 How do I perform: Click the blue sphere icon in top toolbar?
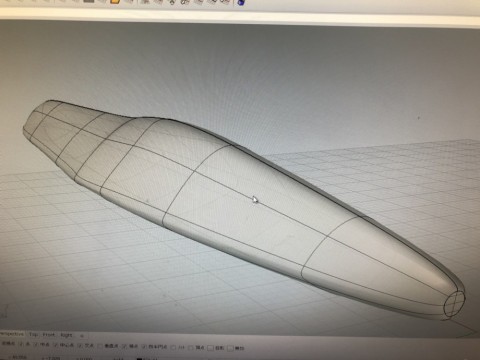[241, 2]
